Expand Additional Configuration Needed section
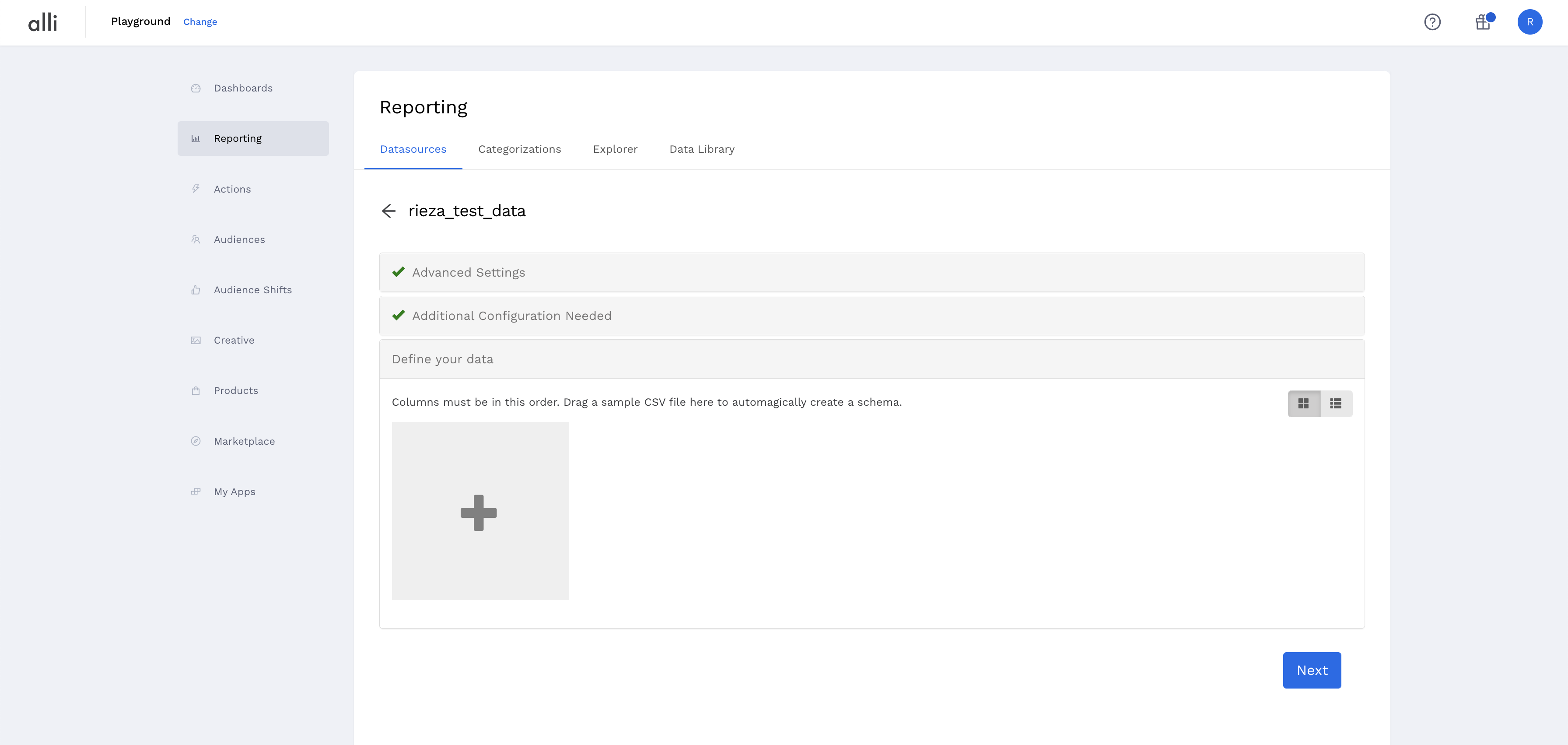The image size is (1568, 745). [871, 316]
